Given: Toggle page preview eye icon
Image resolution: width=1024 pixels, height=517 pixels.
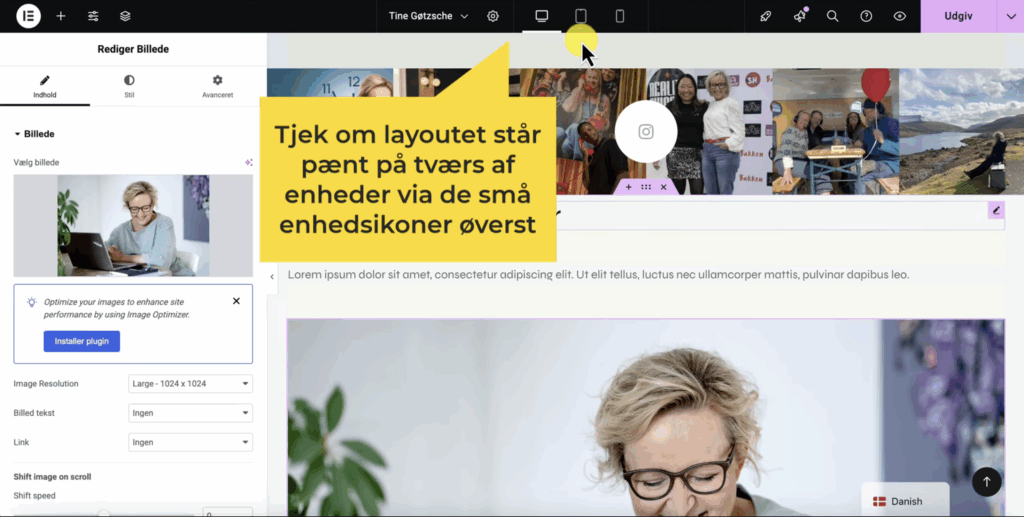Looking at the screenshot, I should [900, 16].
